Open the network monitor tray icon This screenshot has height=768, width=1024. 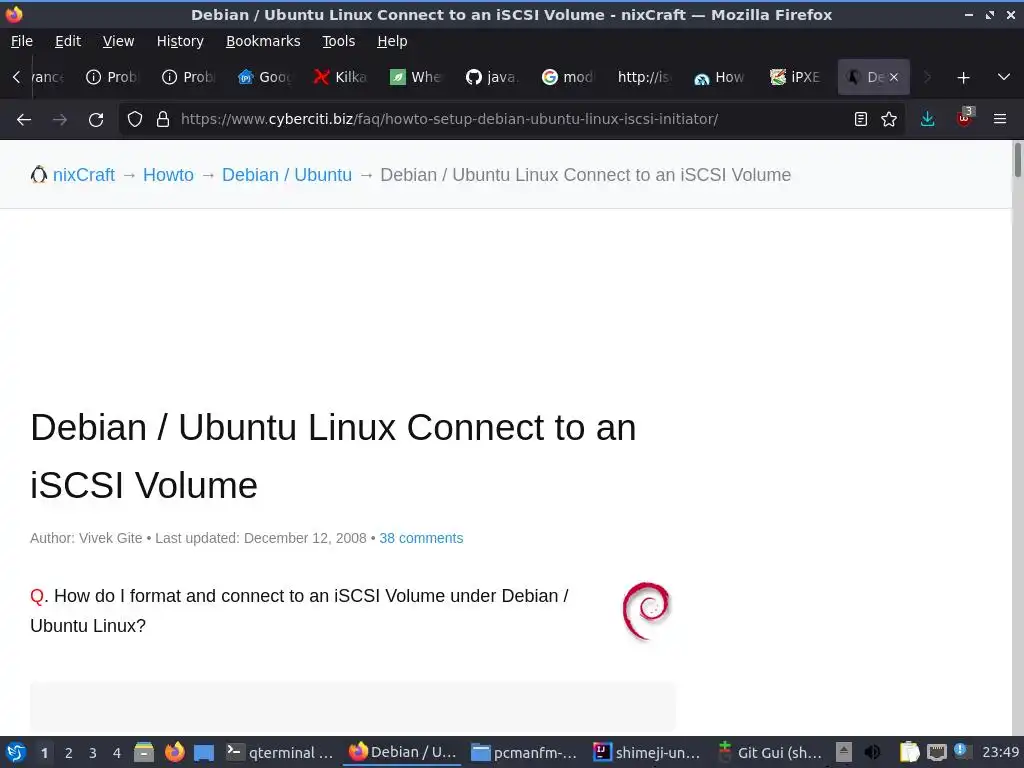pos(936,752)
